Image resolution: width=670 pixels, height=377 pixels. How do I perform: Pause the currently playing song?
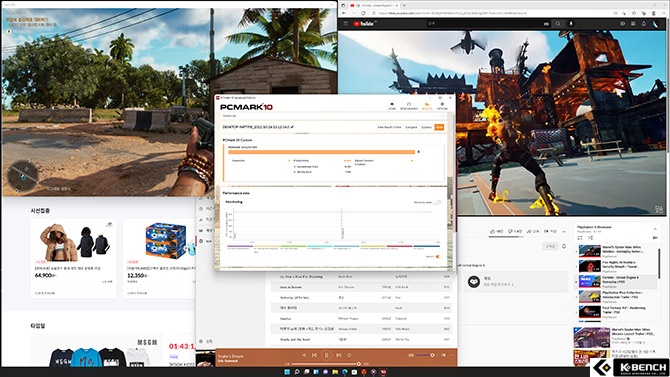pyautogui.click(x=326, y=355)
